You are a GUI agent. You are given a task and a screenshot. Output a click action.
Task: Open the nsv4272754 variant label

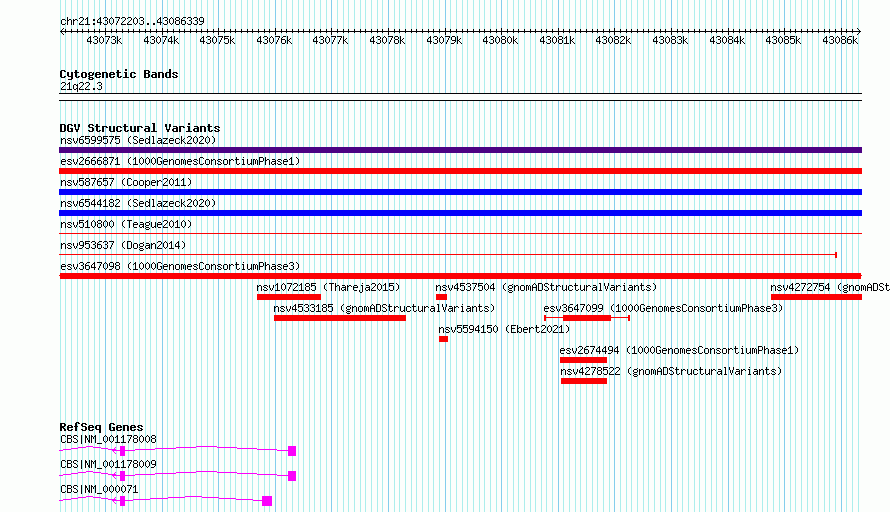[x=830, y=287]
